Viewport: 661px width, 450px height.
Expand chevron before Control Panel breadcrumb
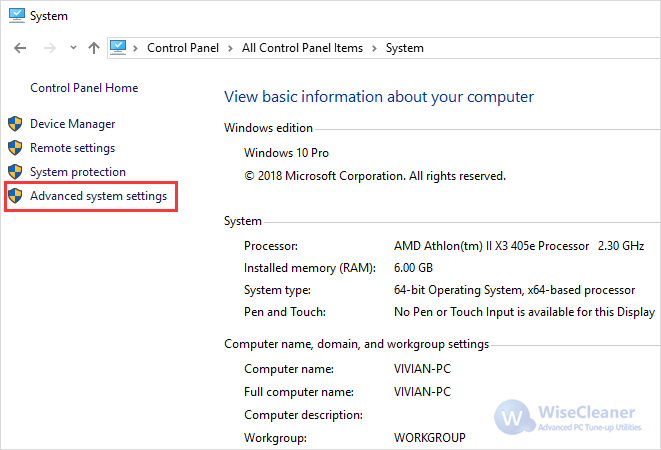(x=135, y=49)
